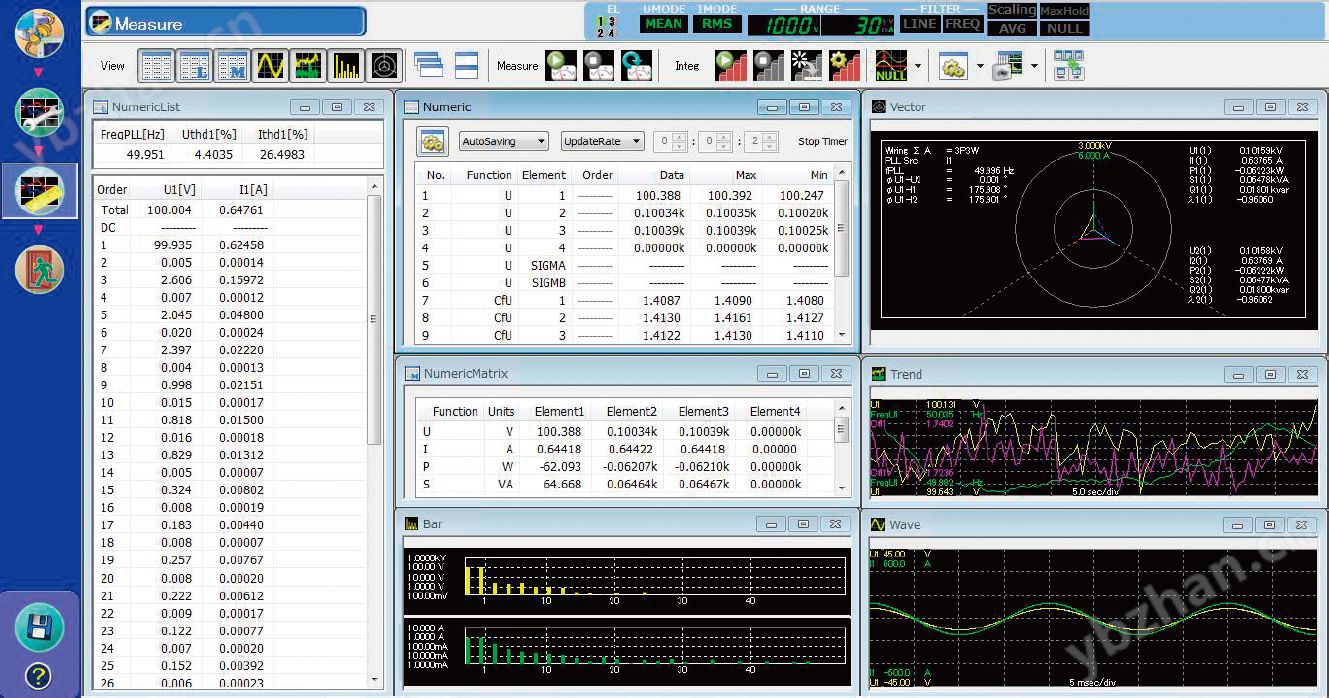
Task: Open the AutoSaving dropdown
Action: 503,141
